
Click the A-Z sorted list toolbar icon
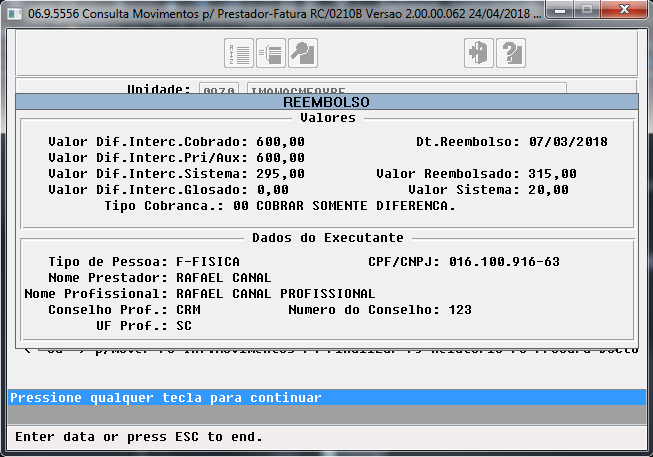239,53
